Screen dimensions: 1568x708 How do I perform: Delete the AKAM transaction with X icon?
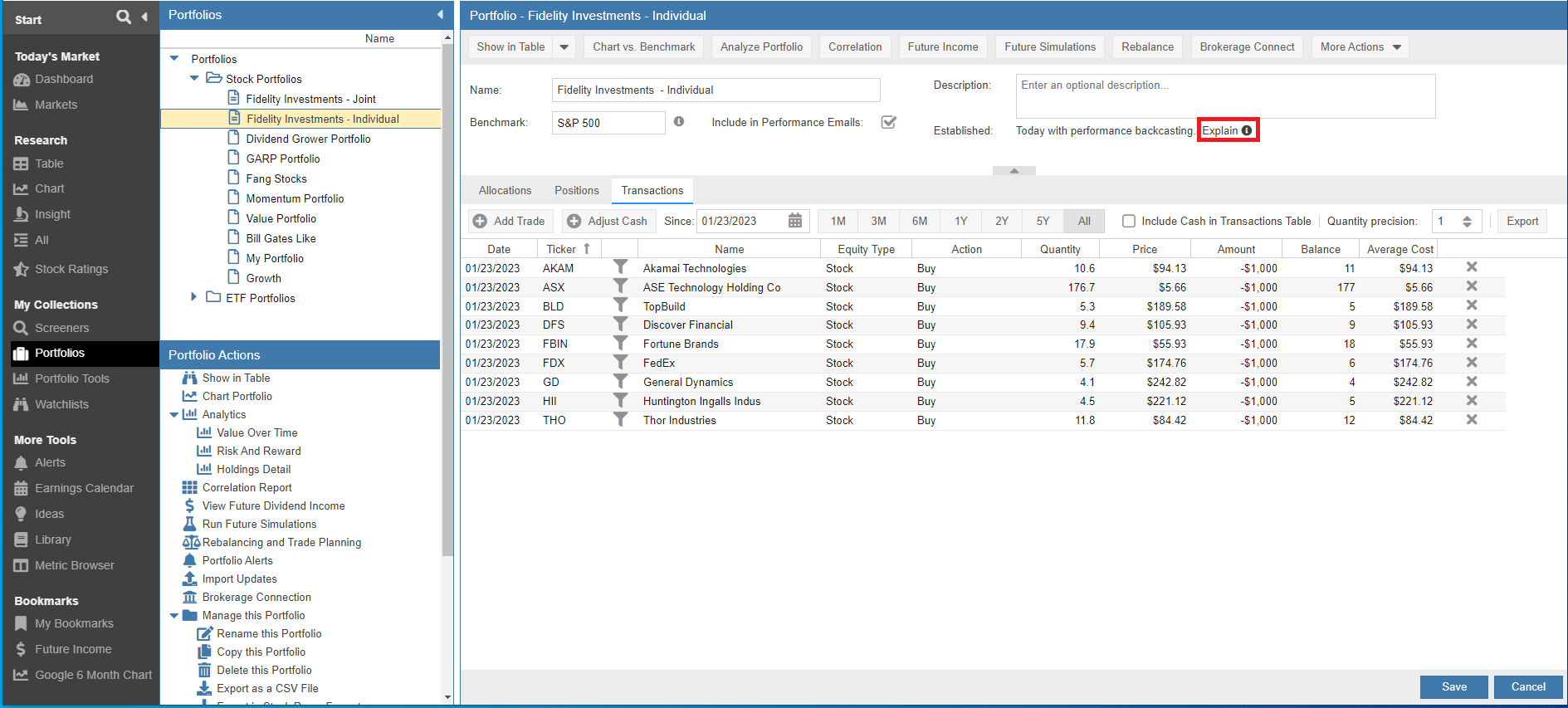tap(1472, 267)
